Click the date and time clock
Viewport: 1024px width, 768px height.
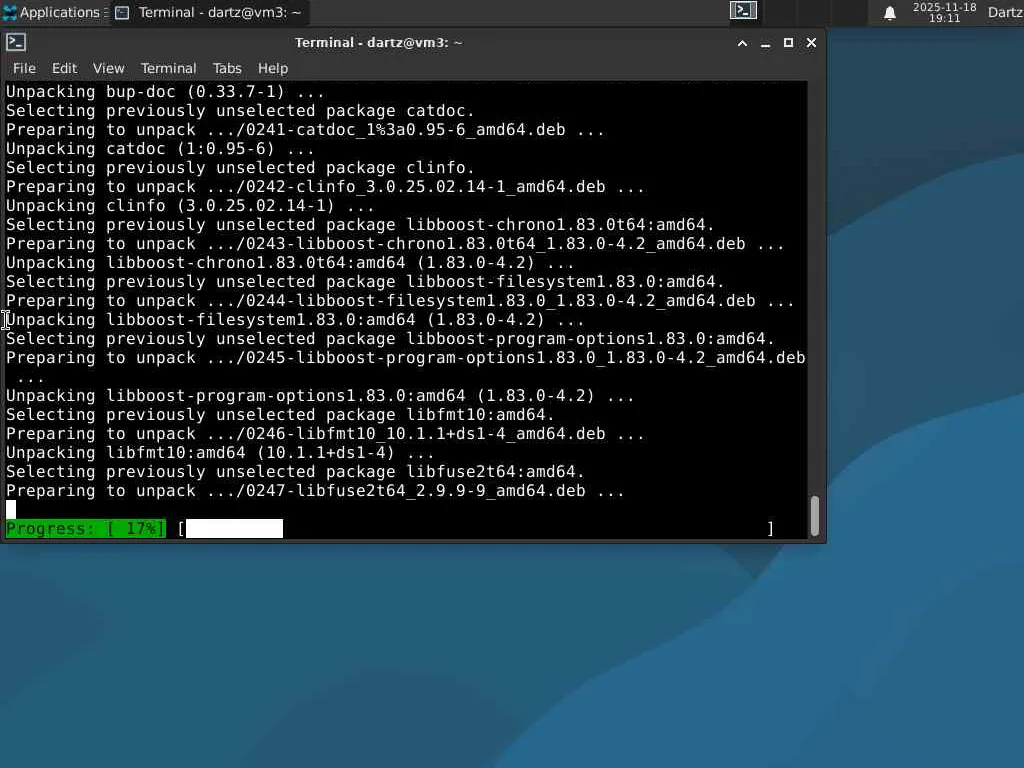pos(944,12)
